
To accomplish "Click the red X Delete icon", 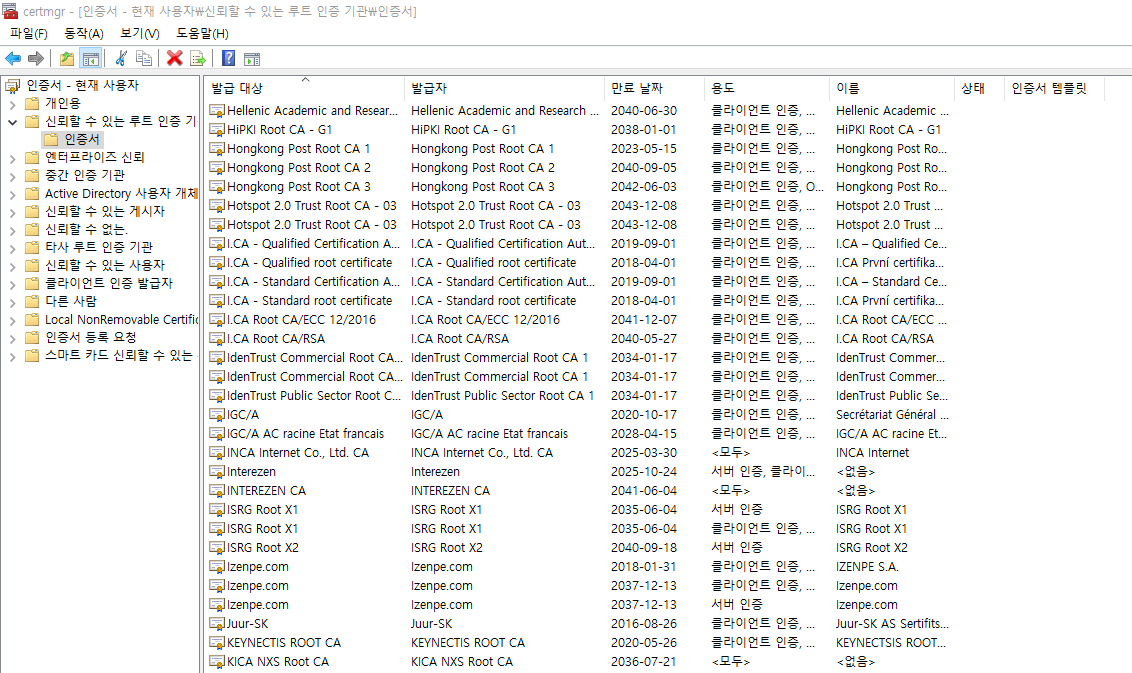I will pos(174,58).
